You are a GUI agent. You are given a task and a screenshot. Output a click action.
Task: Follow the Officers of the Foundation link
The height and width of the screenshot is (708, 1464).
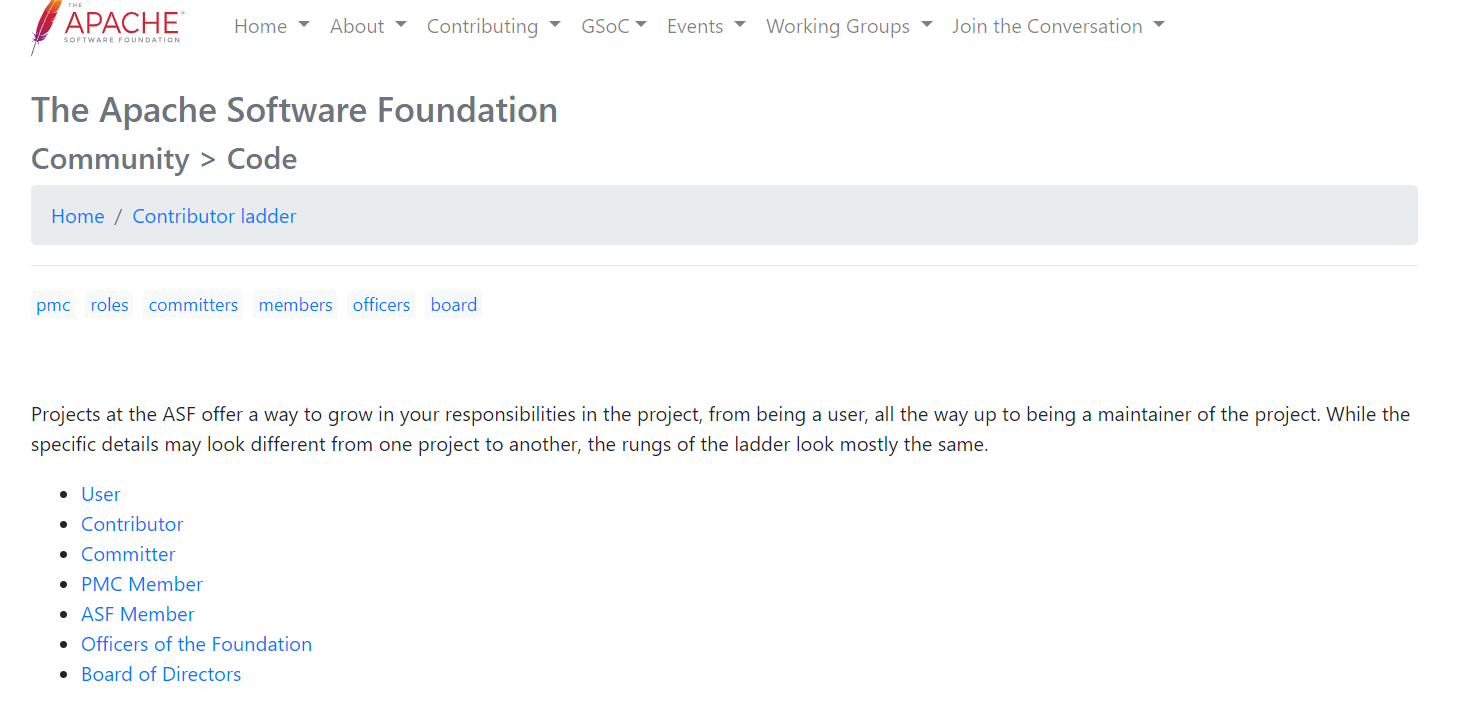coord(196,644)
